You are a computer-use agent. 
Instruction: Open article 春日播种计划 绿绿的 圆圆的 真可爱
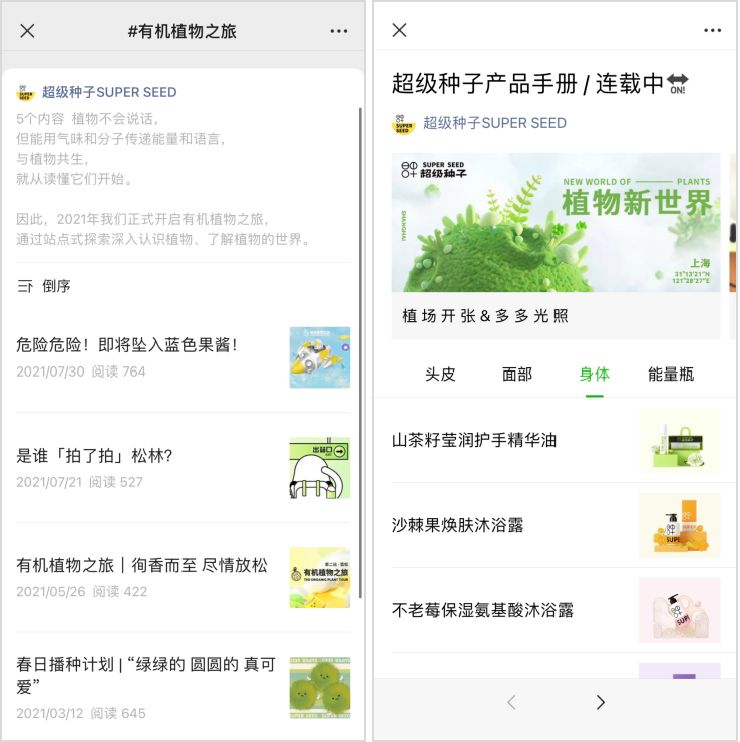[x=146, y=675]
